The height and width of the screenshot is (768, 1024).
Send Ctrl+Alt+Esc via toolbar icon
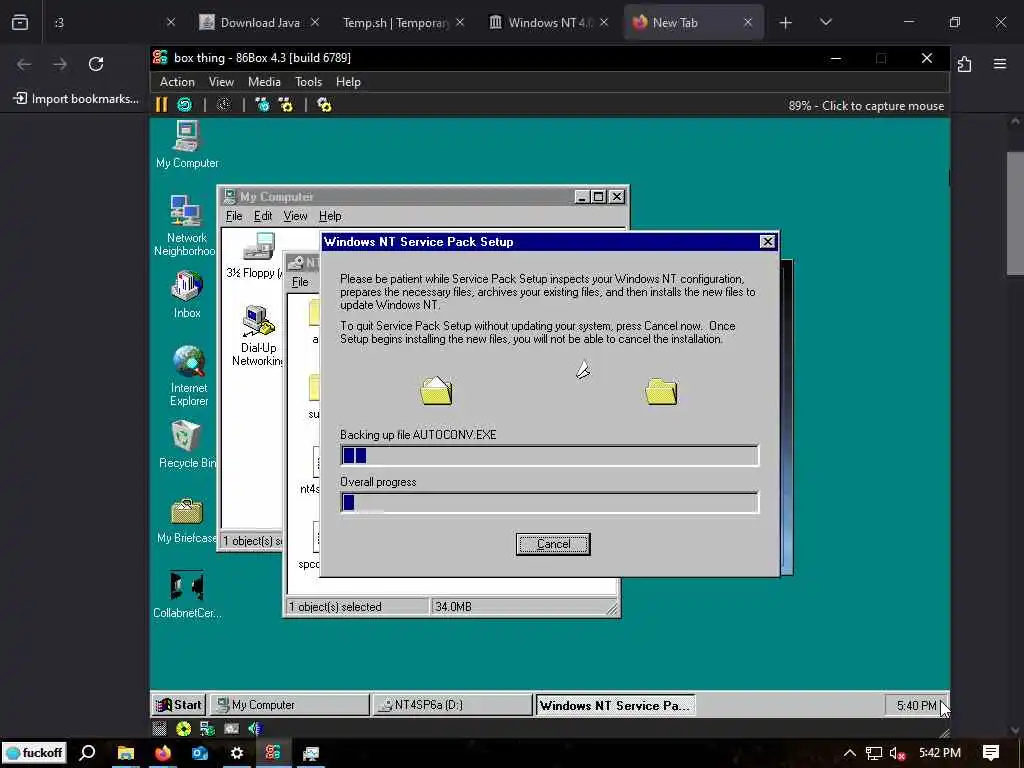(286, 104)
